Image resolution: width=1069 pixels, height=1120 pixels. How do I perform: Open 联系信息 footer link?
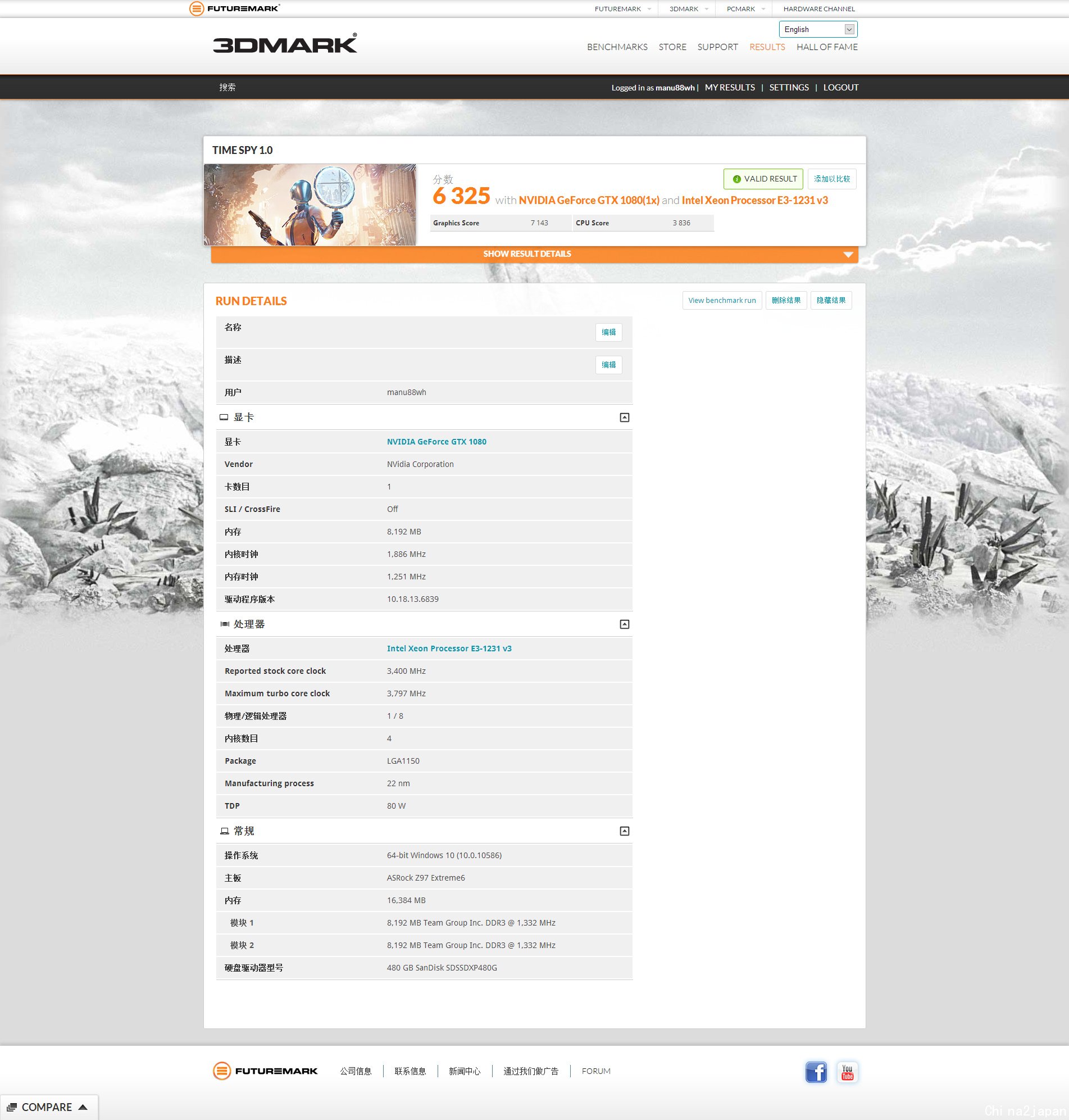point(410,1072)
